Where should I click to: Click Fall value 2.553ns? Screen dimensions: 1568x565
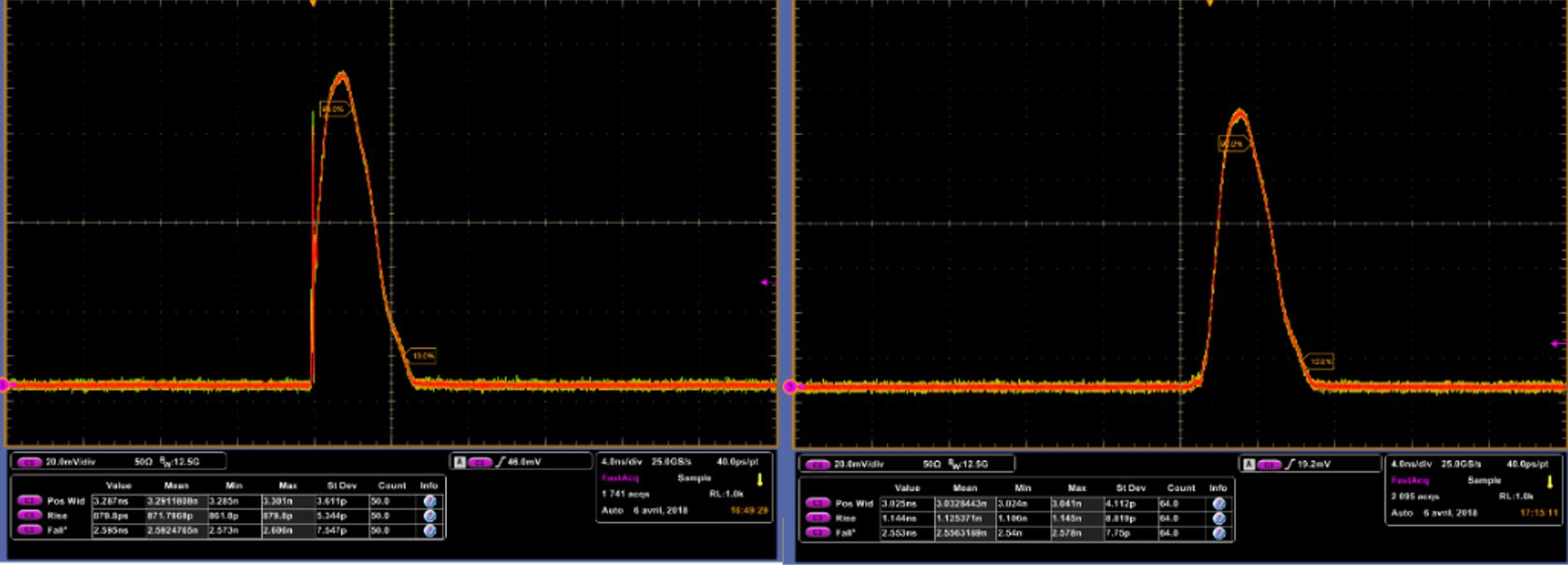899,533
